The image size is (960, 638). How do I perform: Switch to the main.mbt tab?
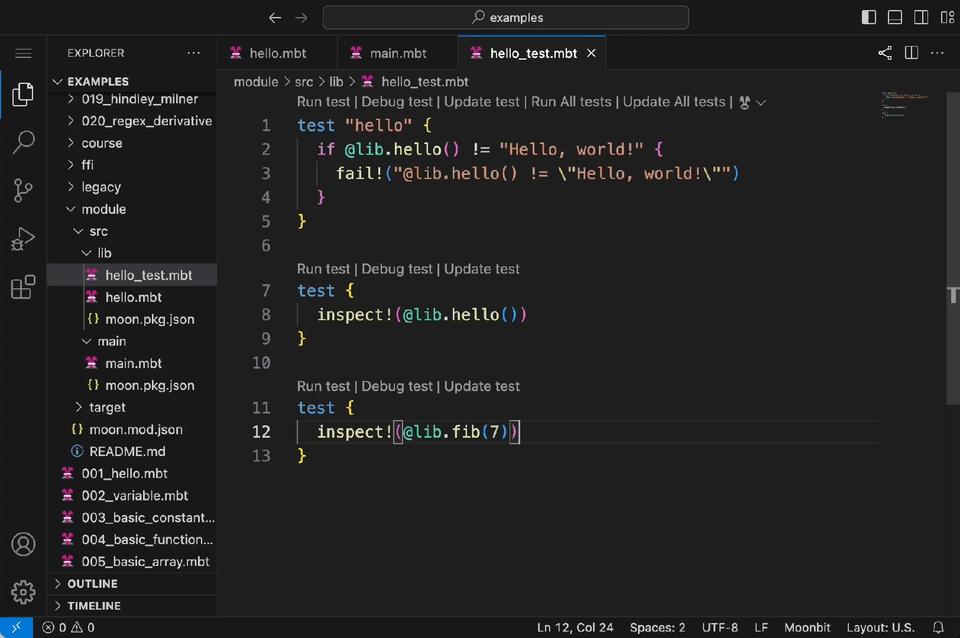pyautogui.click(x=399, y=53)
